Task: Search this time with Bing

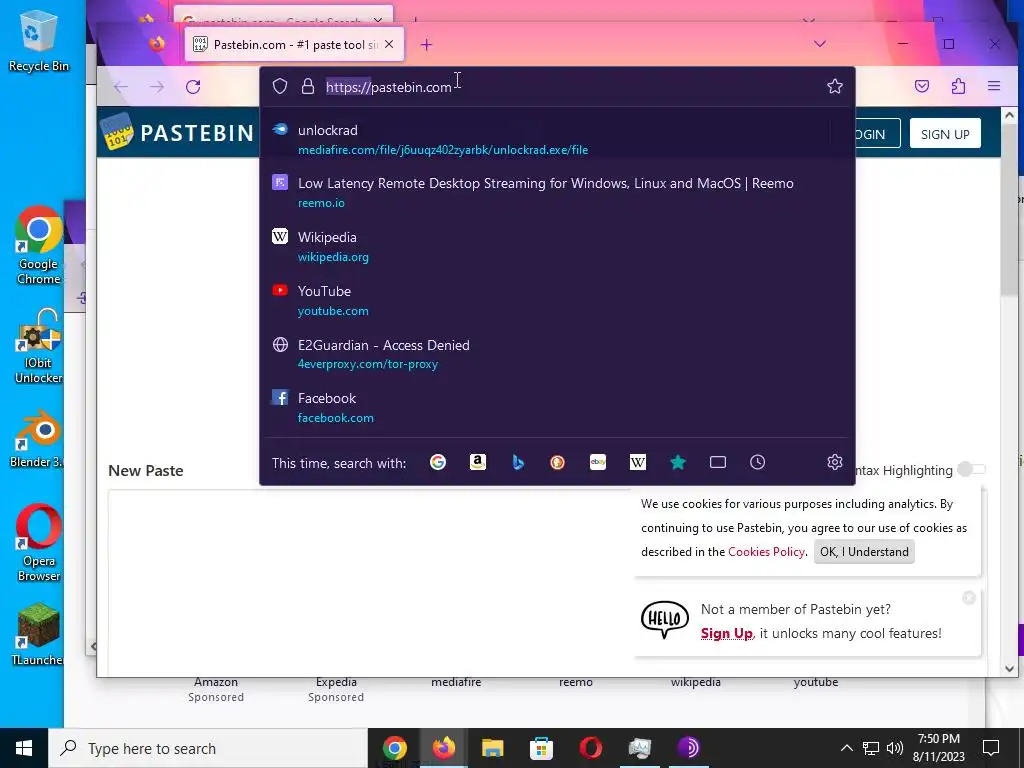Action: [518, 462]
